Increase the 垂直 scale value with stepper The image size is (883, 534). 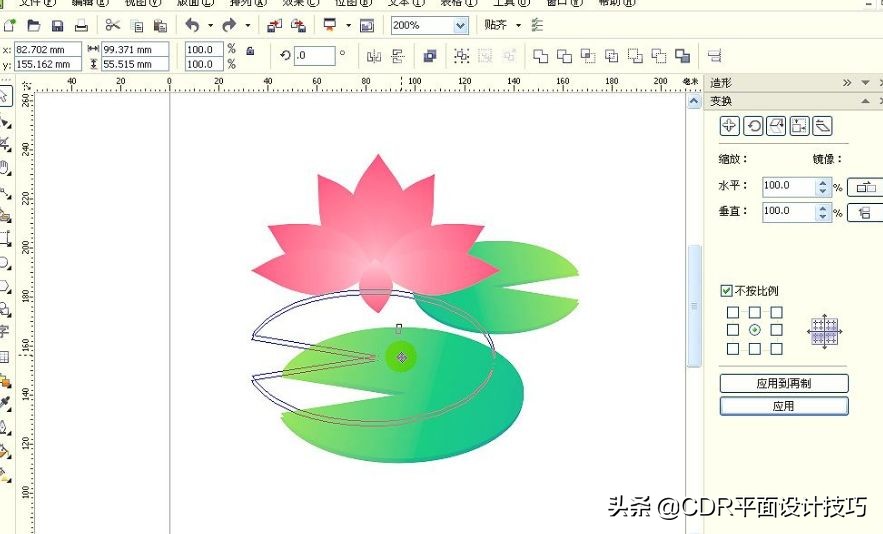823,208
